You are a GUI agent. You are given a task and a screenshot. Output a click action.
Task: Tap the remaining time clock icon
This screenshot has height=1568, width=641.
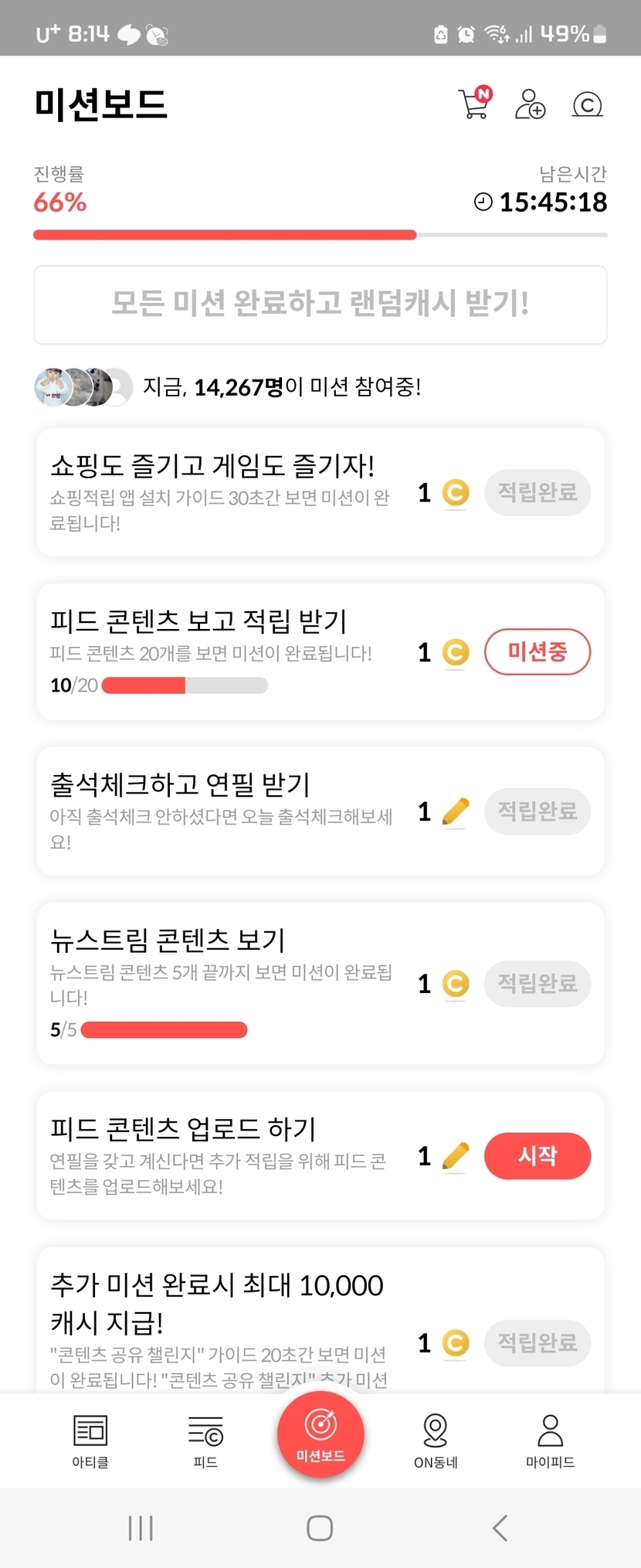tap(483, 202)
